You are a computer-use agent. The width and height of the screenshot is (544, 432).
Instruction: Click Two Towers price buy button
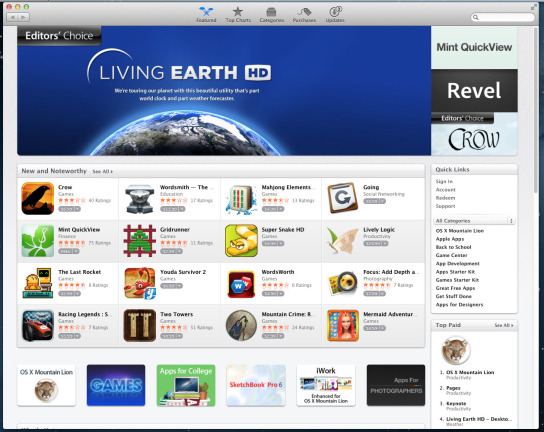[168, 336]
